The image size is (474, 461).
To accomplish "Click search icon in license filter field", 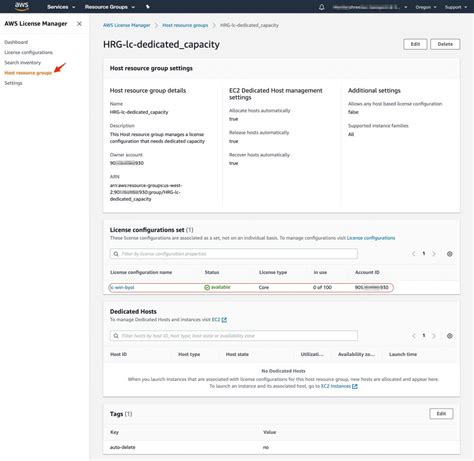I will coord(116,254).
